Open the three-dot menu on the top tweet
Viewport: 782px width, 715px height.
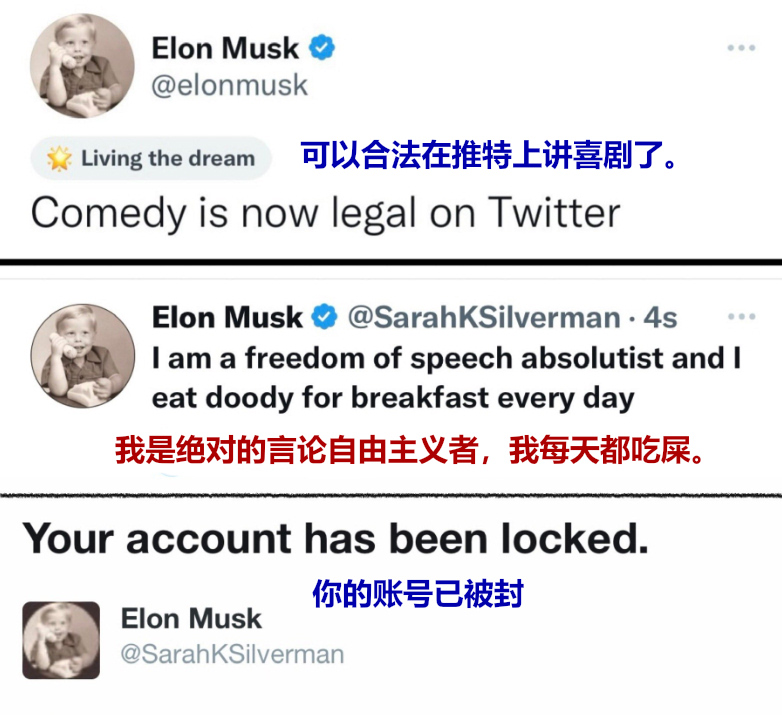741,48
